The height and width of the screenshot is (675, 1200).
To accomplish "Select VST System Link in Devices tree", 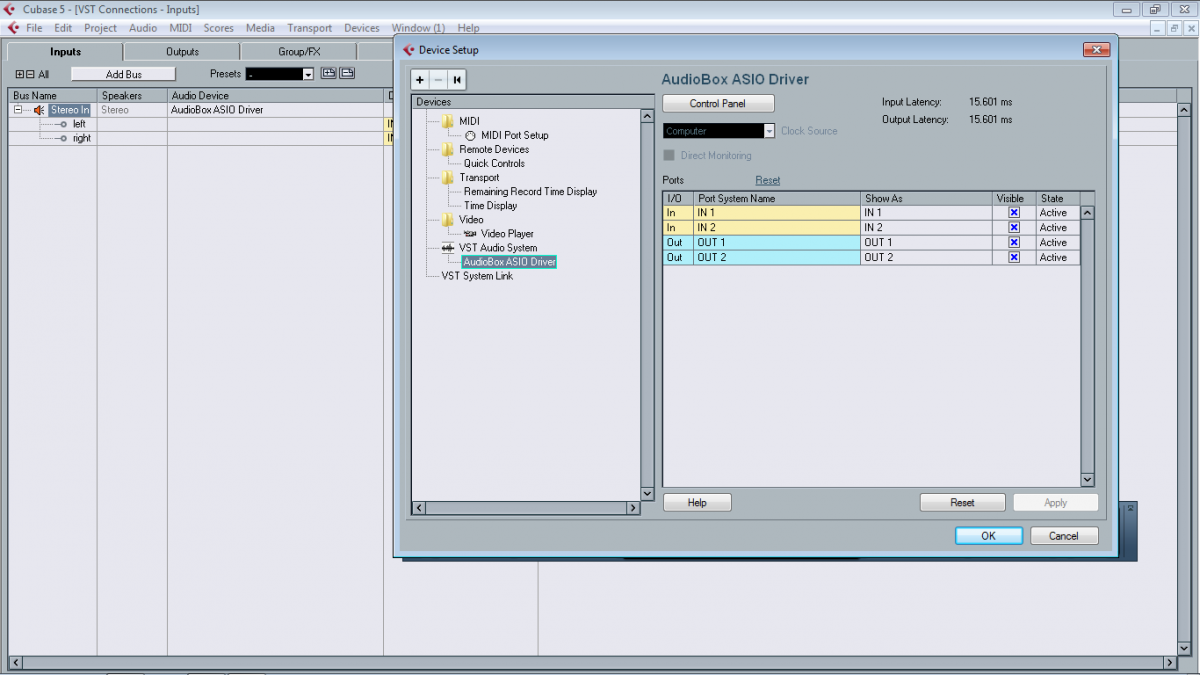I will (477, 276).
